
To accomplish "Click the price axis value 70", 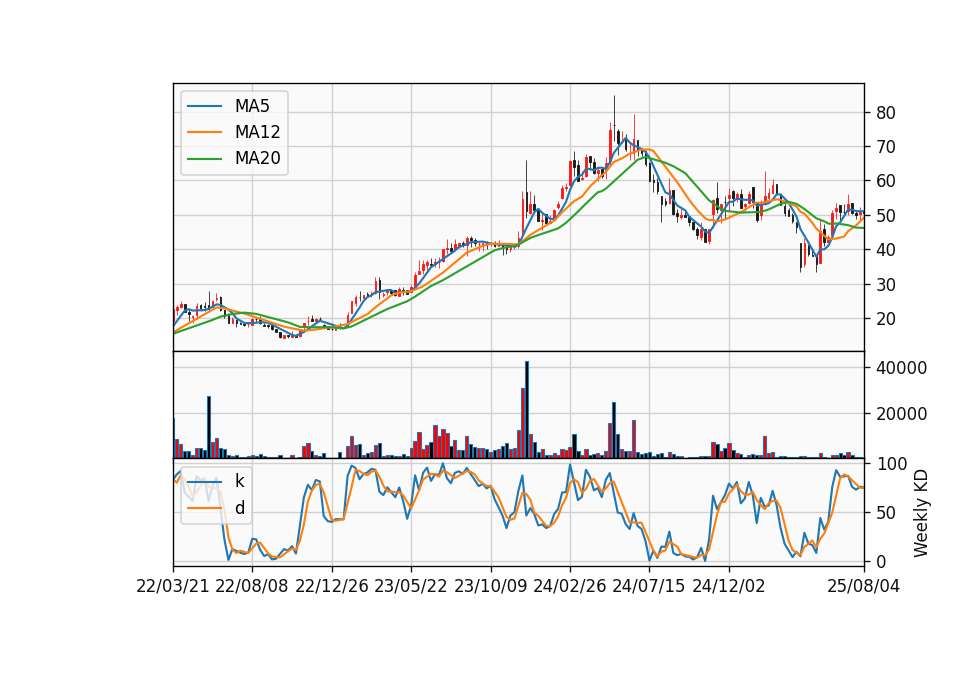I will pos(885,147).
